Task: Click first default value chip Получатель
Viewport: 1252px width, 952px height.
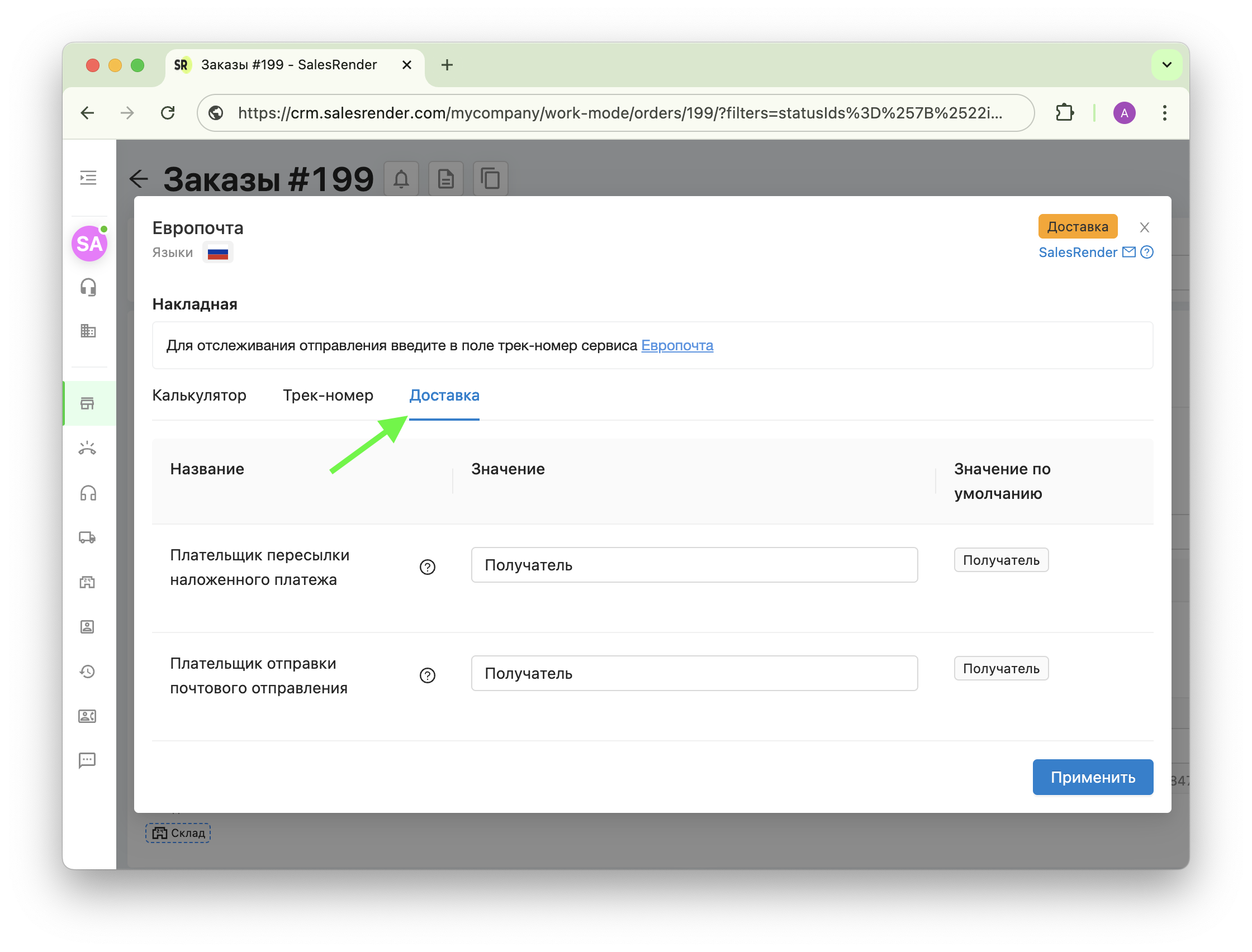Action: [1000, 560]
